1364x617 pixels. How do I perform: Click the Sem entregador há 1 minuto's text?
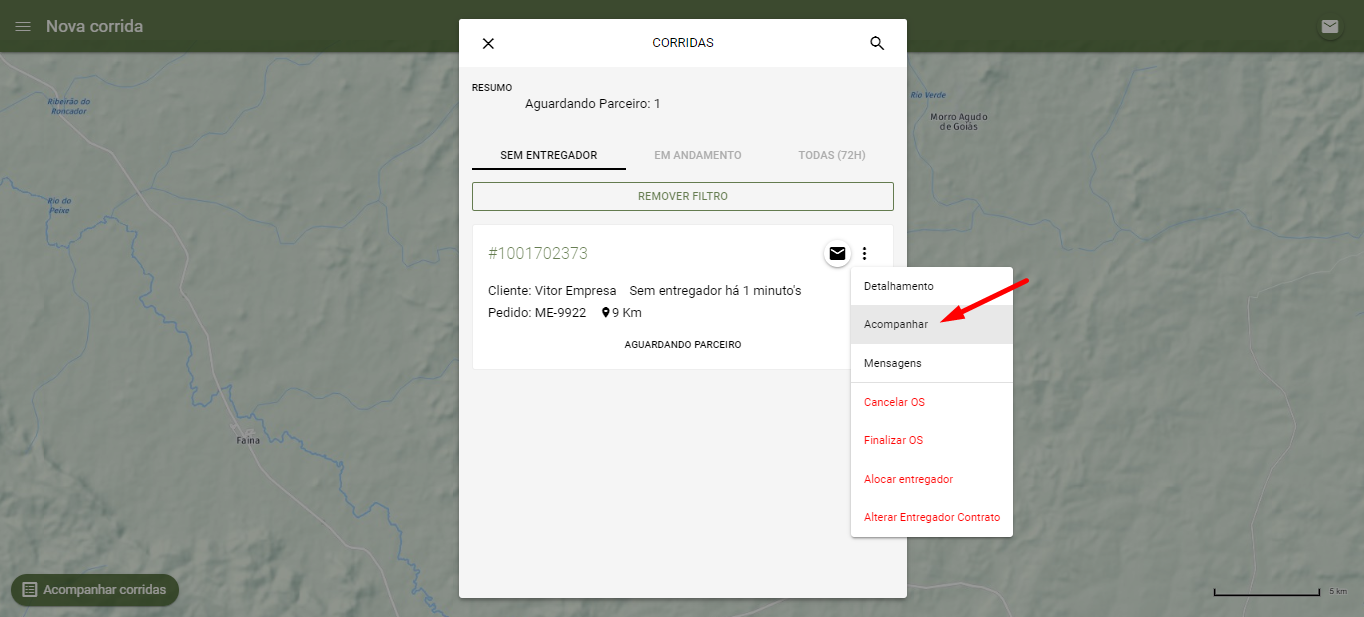click(x=716, y=291)
